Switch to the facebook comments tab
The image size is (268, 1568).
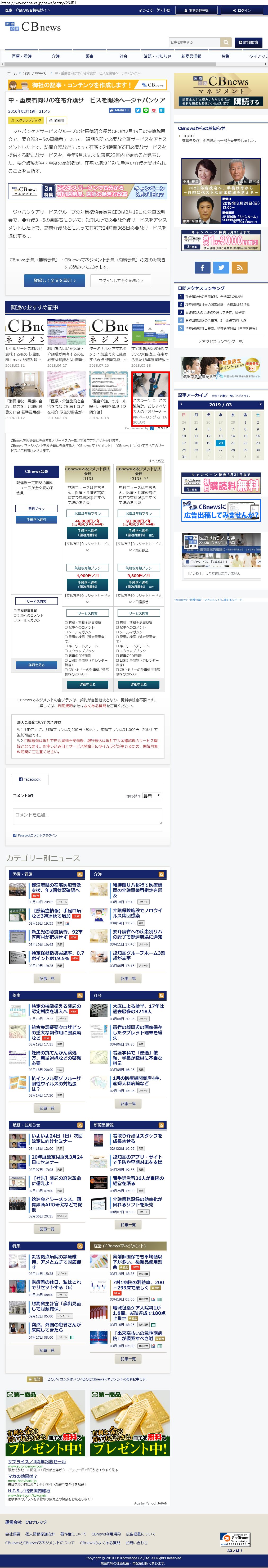point(30,779)
